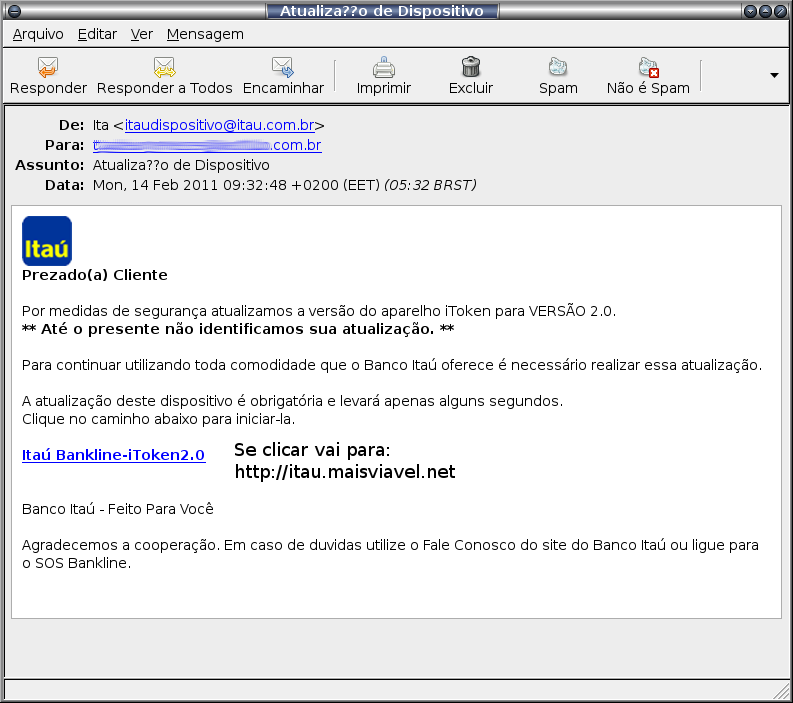Viewport: 793px width, 703px height.
Task: Open the window menu button in title bar
Action: (15, 11)
